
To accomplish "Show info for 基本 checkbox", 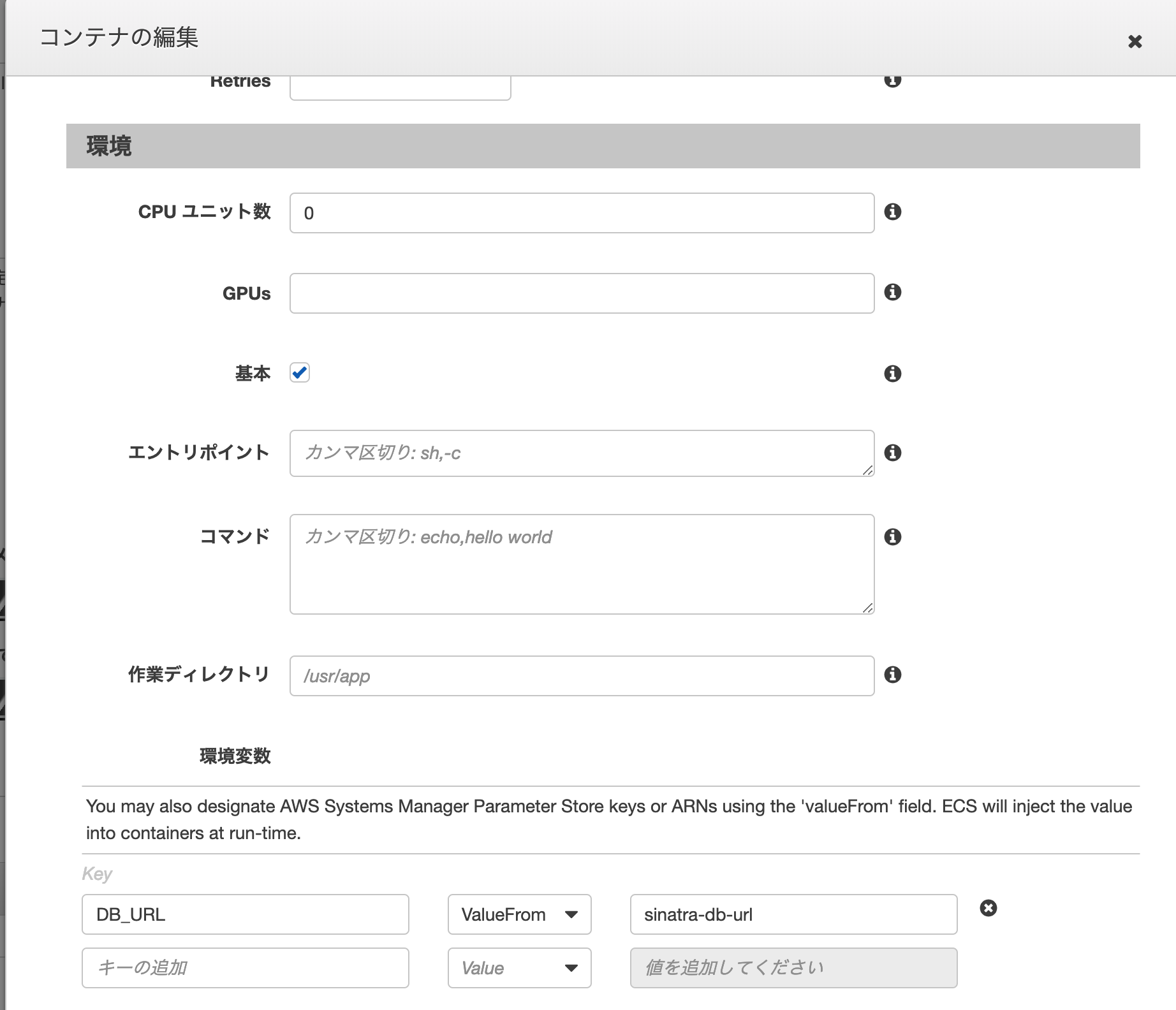I will 893,374.
